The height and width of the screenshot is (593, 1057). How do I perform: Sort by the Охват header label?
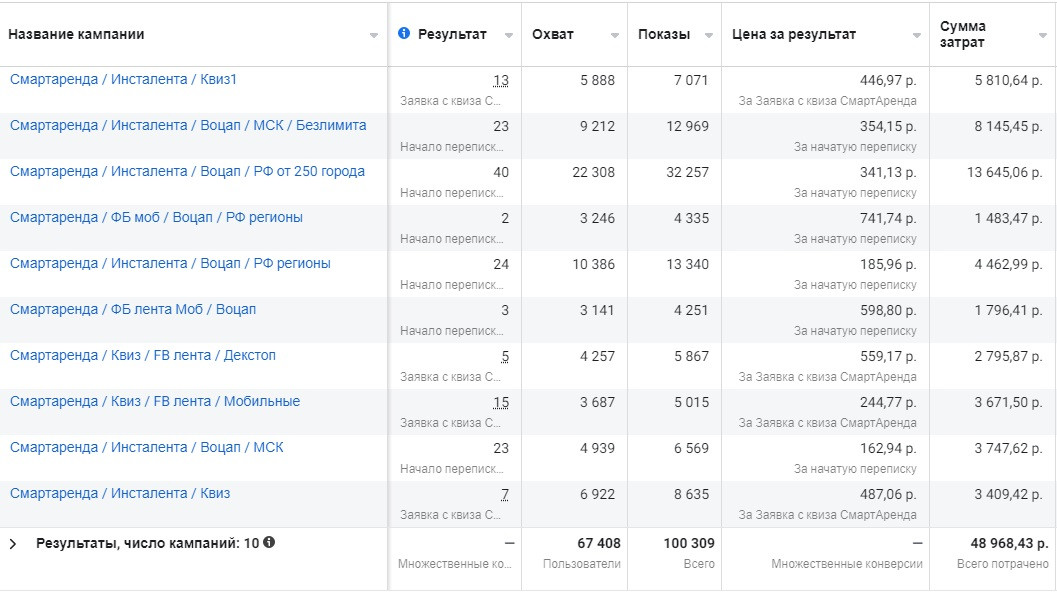click(553, 34)
